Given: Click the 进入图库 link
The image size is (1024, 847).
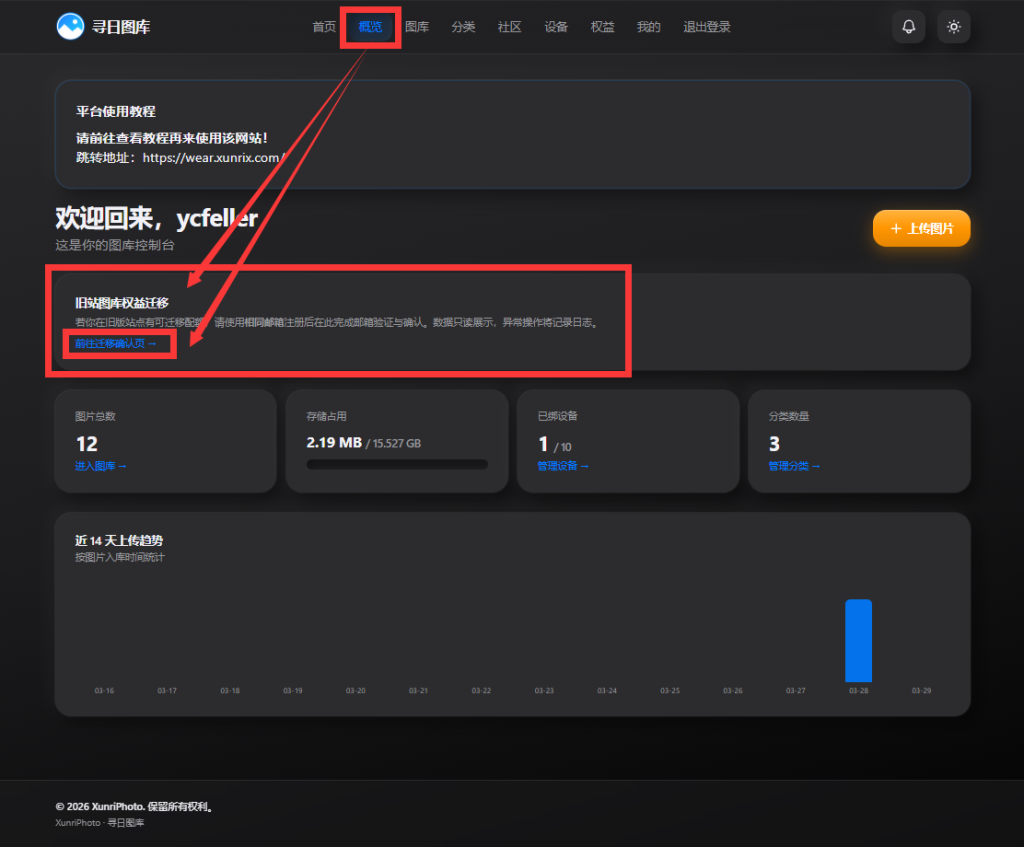Looking at the screenshot, I should [100, 466].
